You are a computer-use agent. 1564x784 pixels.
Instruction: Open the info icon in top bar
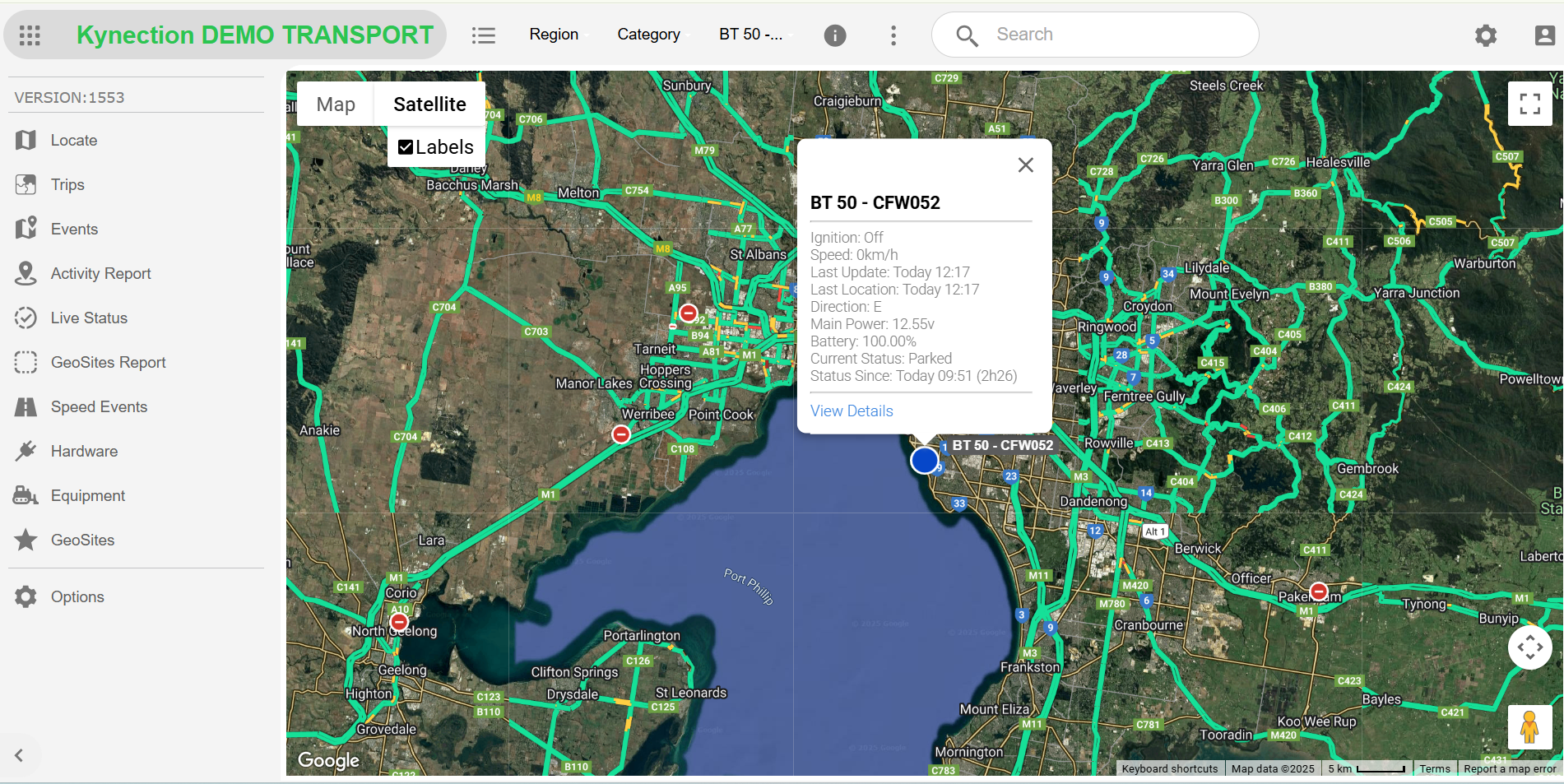pyautogui.click(x=834, y=35)
